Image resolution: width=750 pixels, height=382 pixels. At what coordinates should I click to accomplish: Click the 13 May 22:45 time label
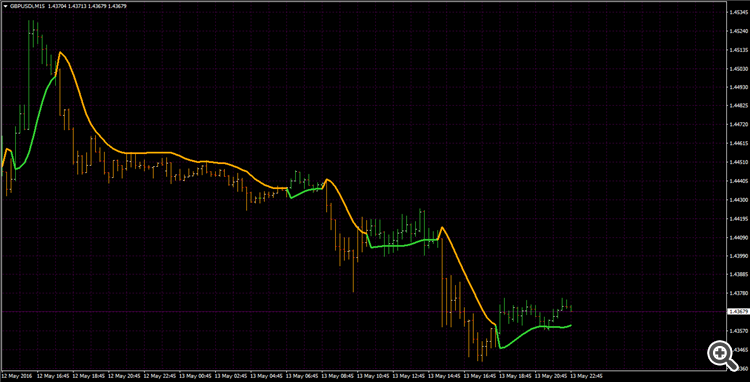coord(586,375)
